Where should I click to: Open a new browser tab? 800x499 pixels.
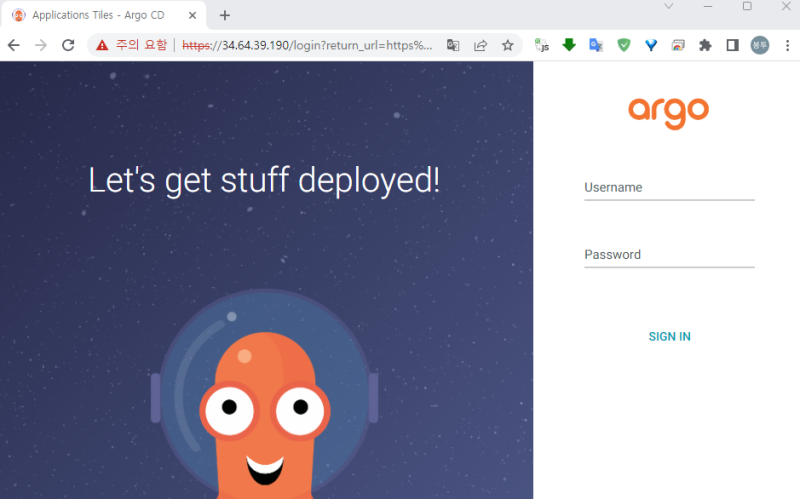click(224, 15)
